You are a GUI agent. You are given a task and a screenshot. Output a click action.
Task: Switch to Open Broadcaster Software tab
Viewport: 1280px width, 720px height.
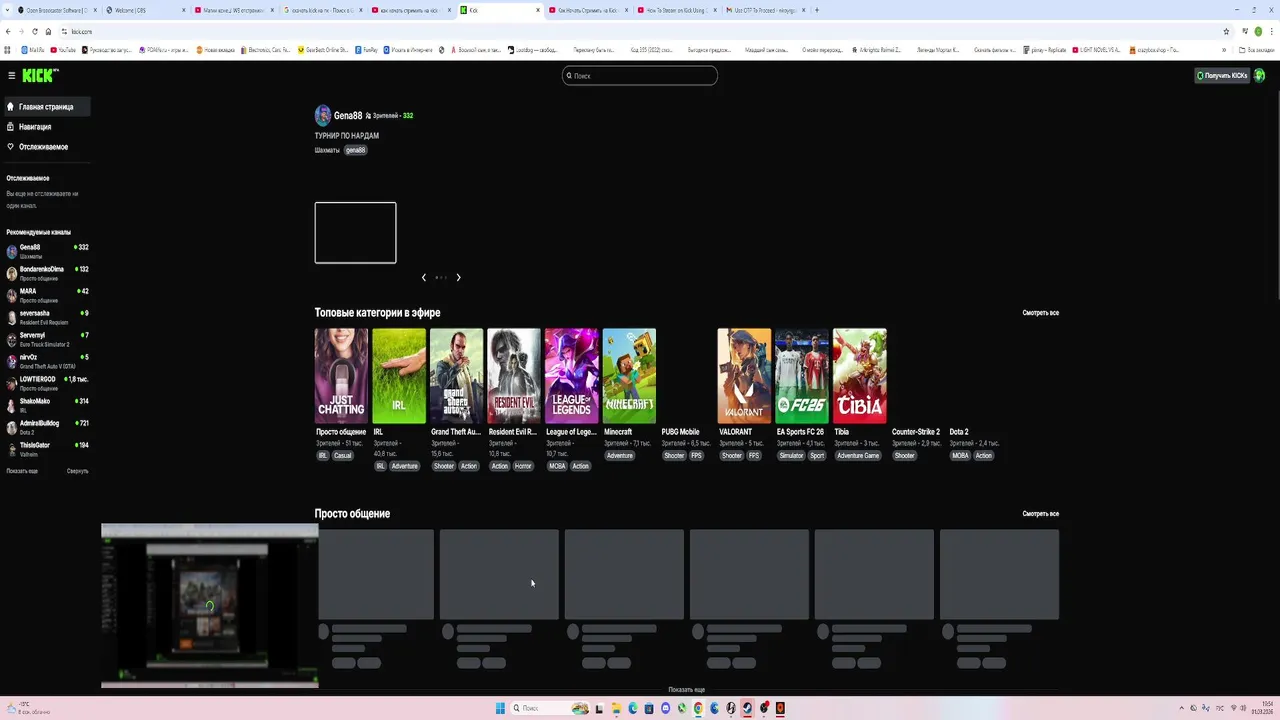click(56, 10)
